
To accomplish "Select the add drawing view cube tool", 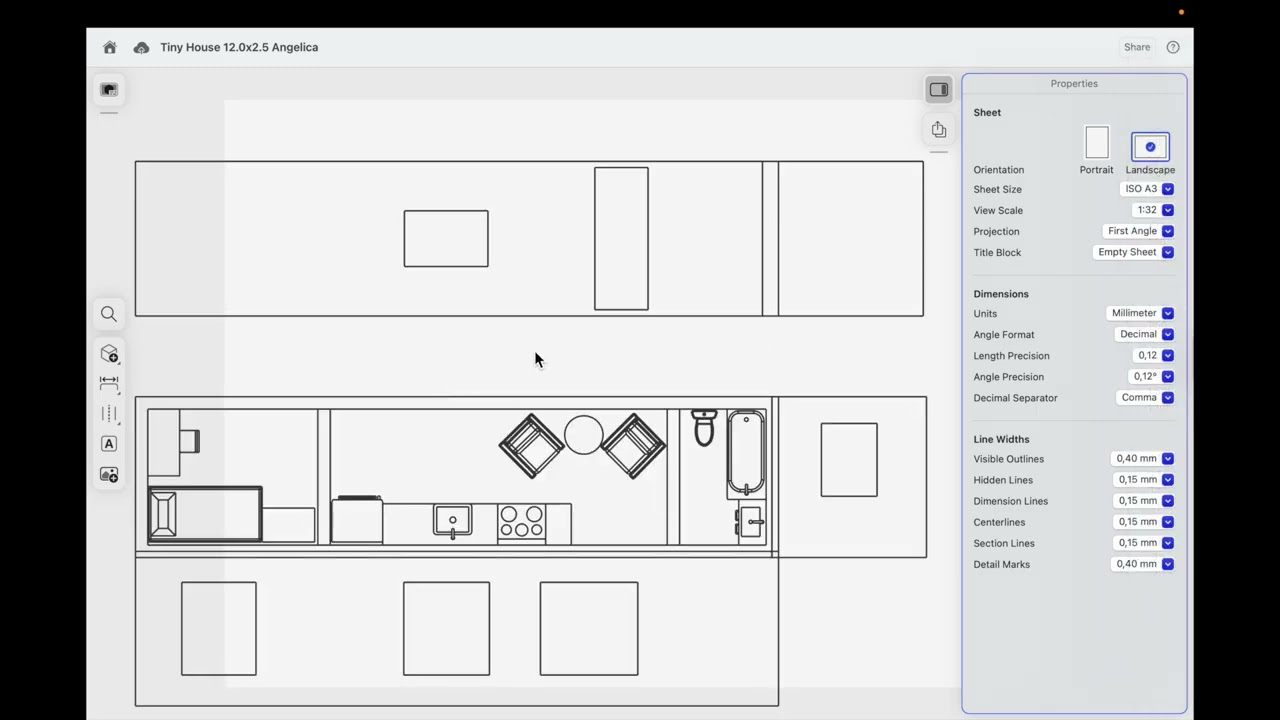I will click(109, 354).
